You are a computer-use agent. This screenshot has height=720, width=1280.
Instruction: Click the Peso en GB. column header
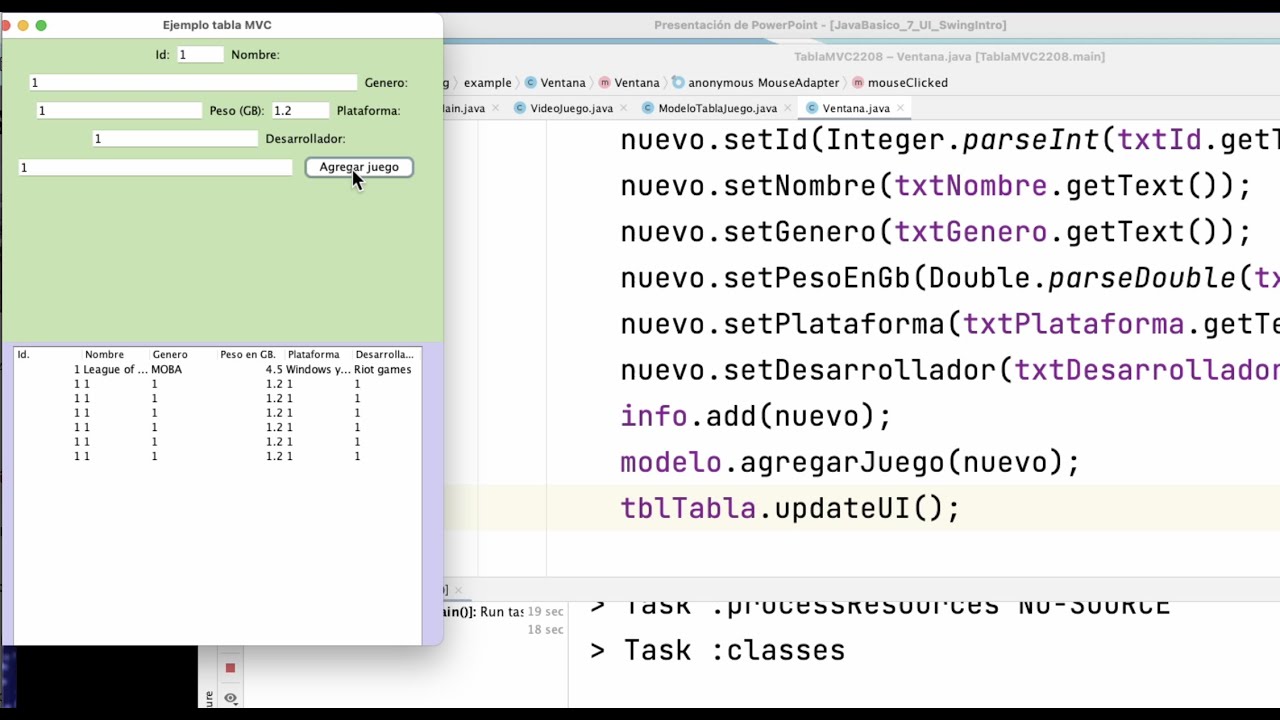click(x=251, y=354)
